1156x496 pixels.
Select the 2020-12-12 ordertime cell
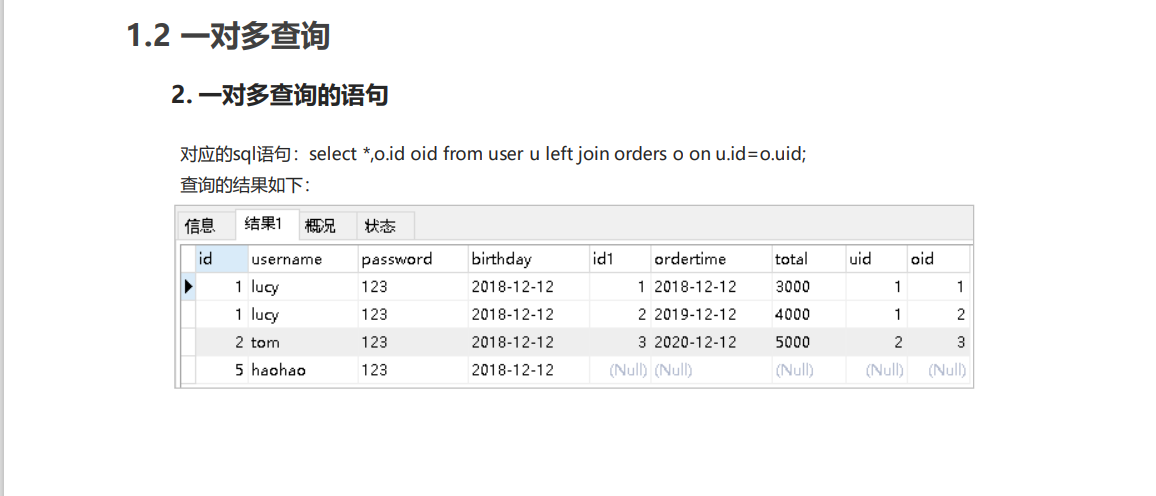(x=696, y=342)
